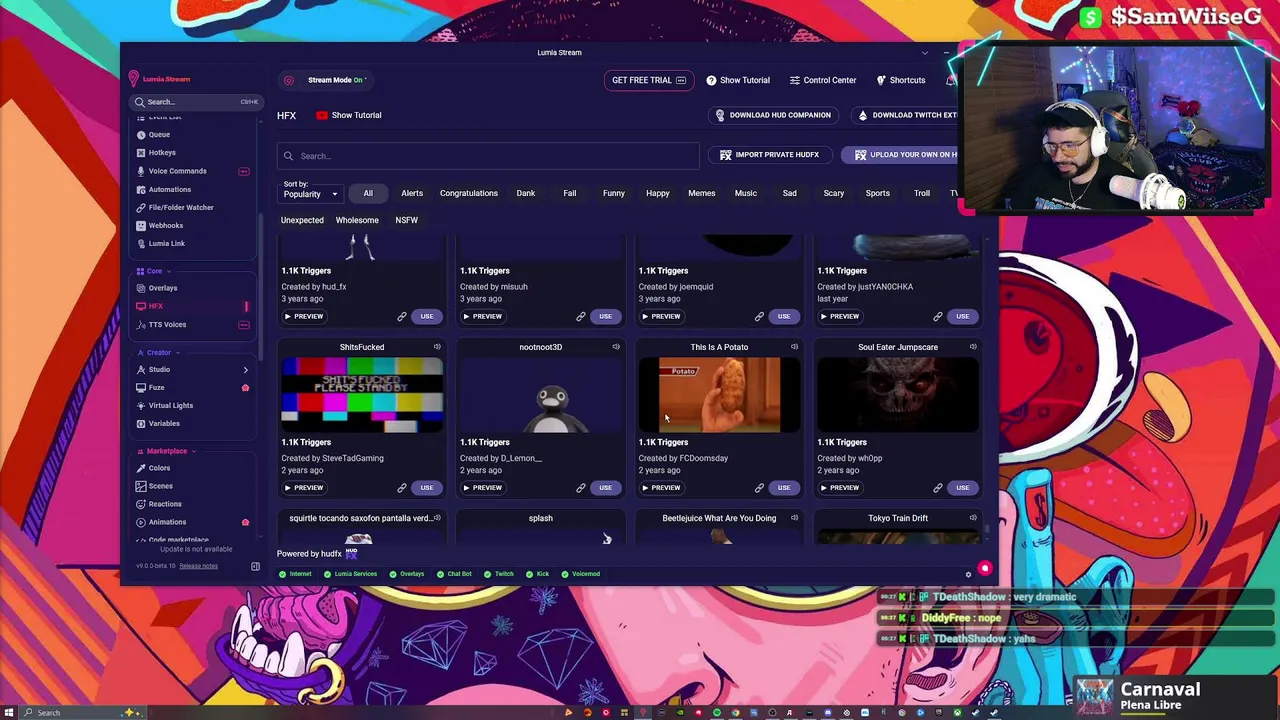Click the HFX search input field
Image resolution: width=1280 pixels, height=720 pixels.
[488, 156]
